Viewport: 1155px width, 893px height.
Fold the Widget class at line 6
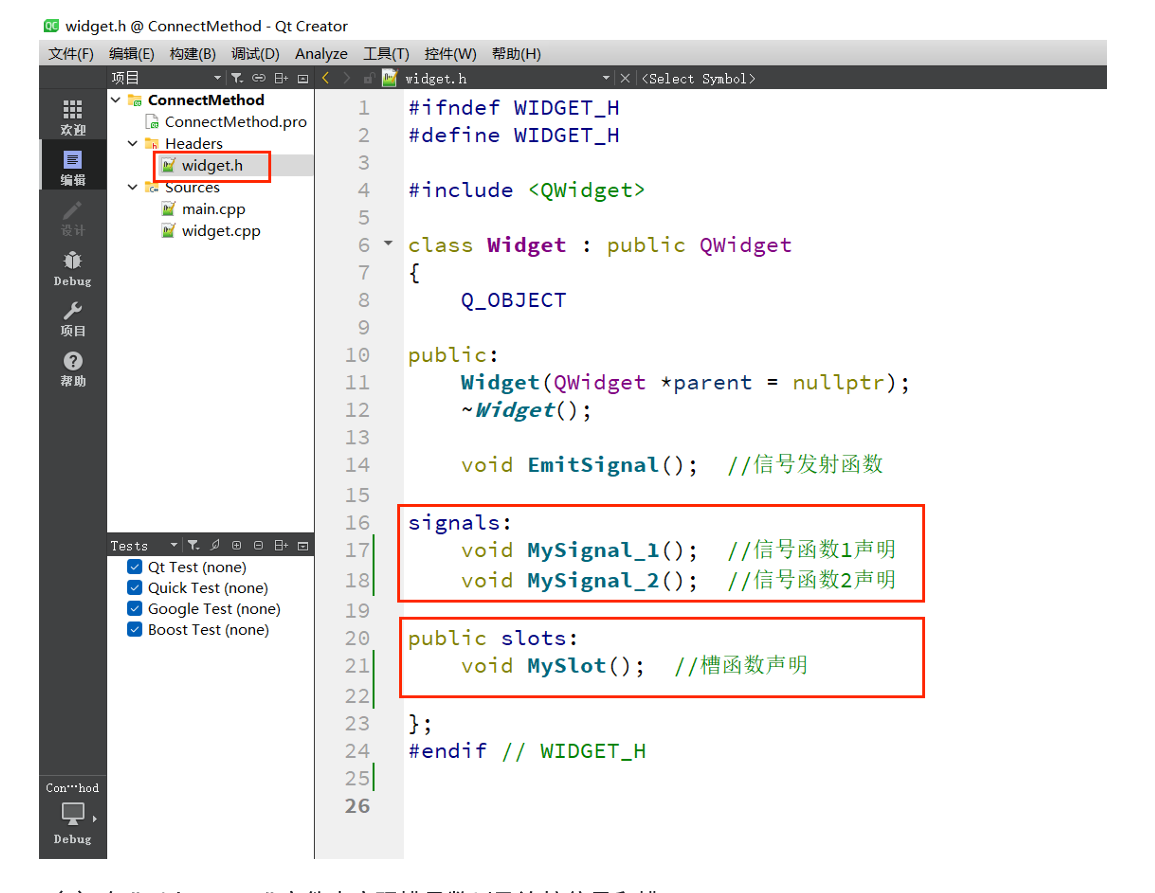tap(388, 243)
